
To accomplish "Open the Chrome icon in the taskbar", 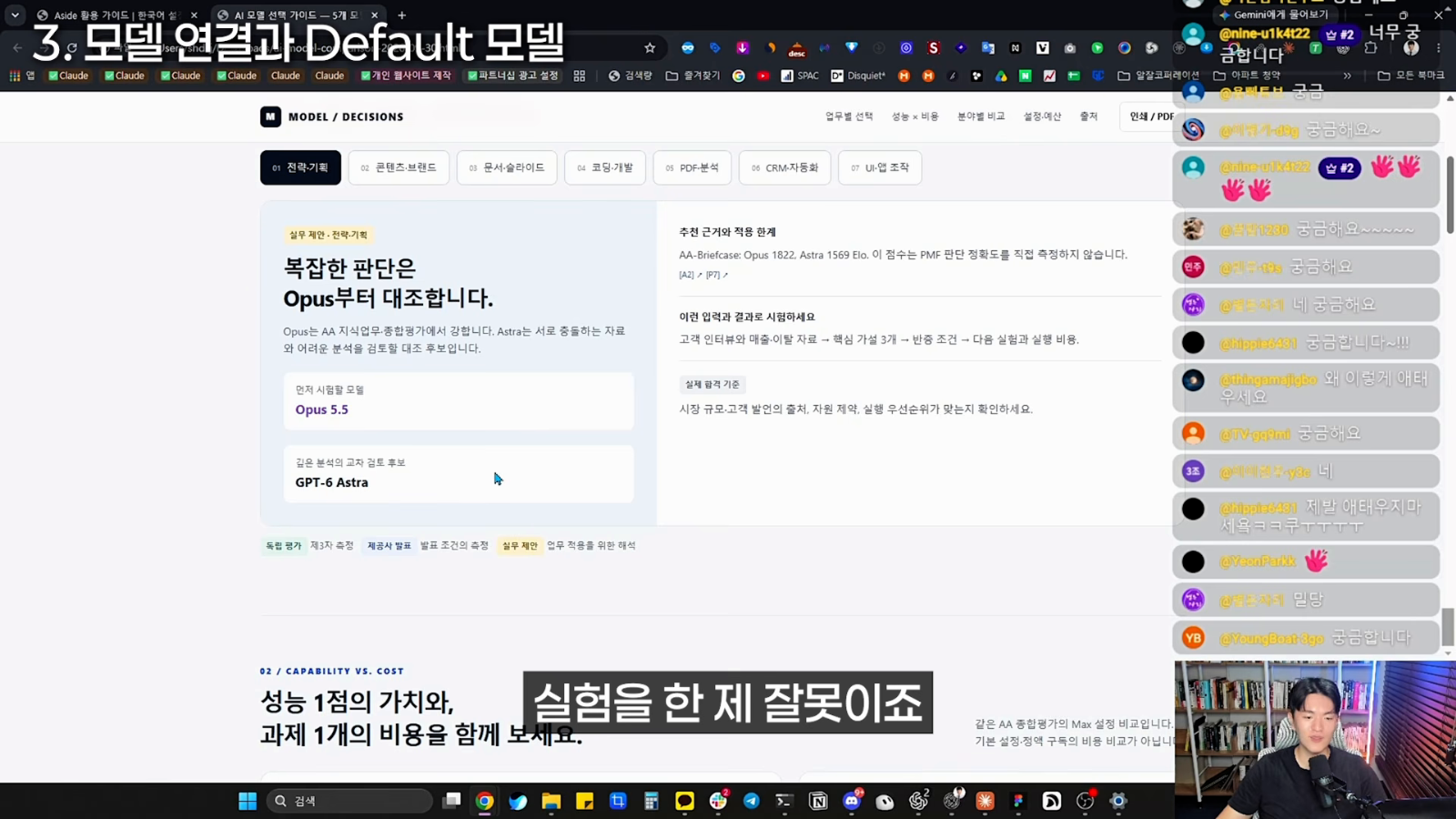I will coord(484,801).
